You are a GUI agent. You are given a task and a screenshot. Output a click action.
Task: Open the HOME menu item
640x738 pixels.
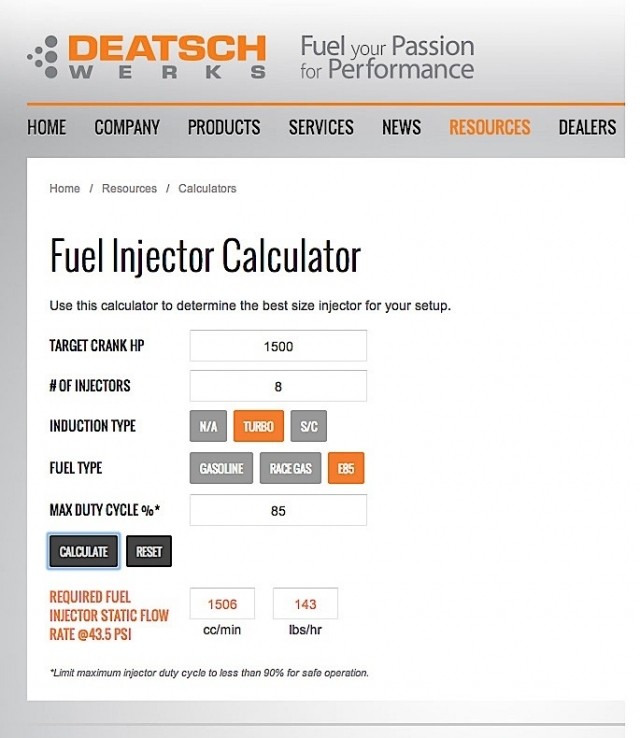click(47, 127)
